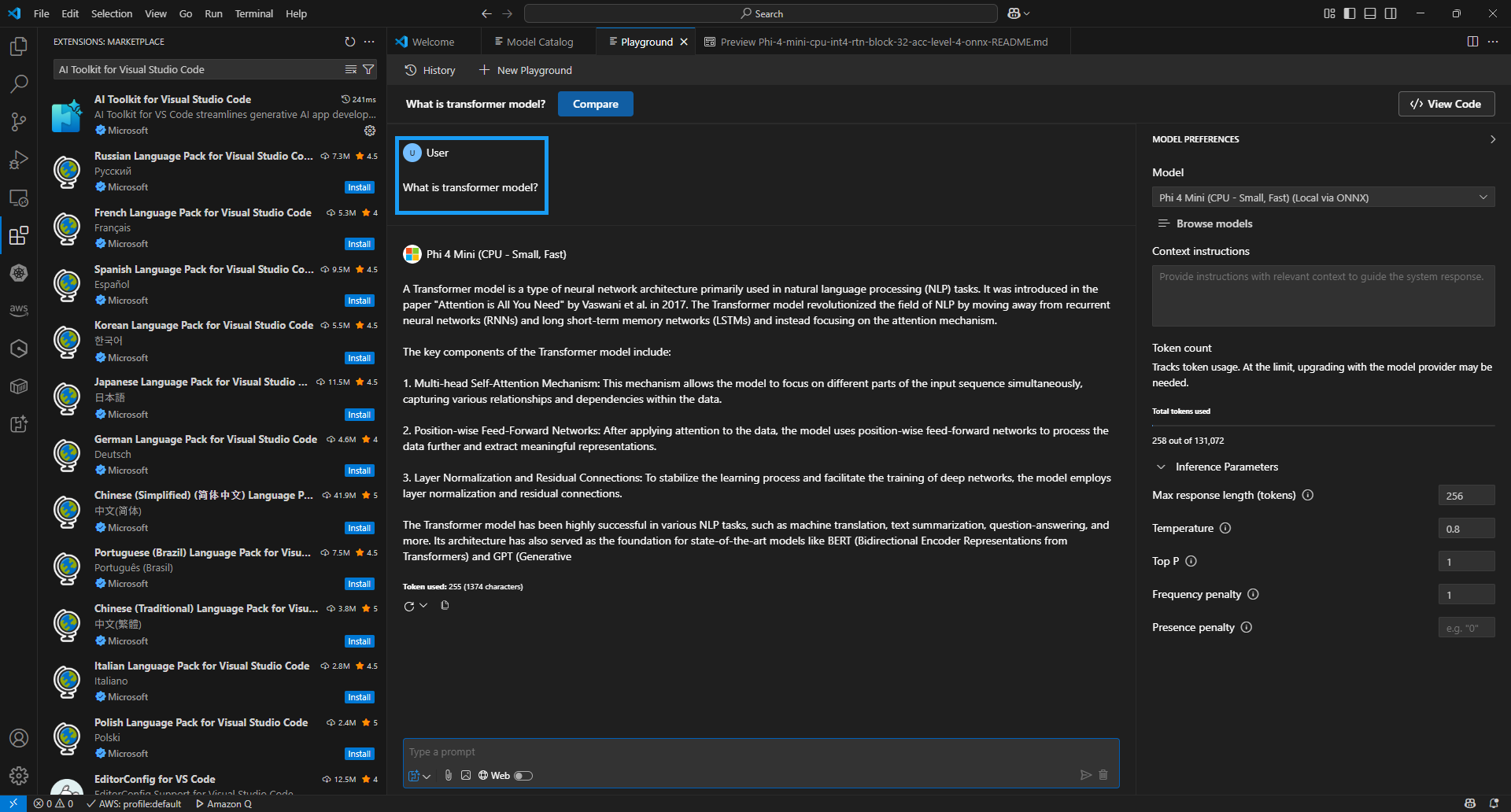Install the Russian Language Pack

point(360,187)
